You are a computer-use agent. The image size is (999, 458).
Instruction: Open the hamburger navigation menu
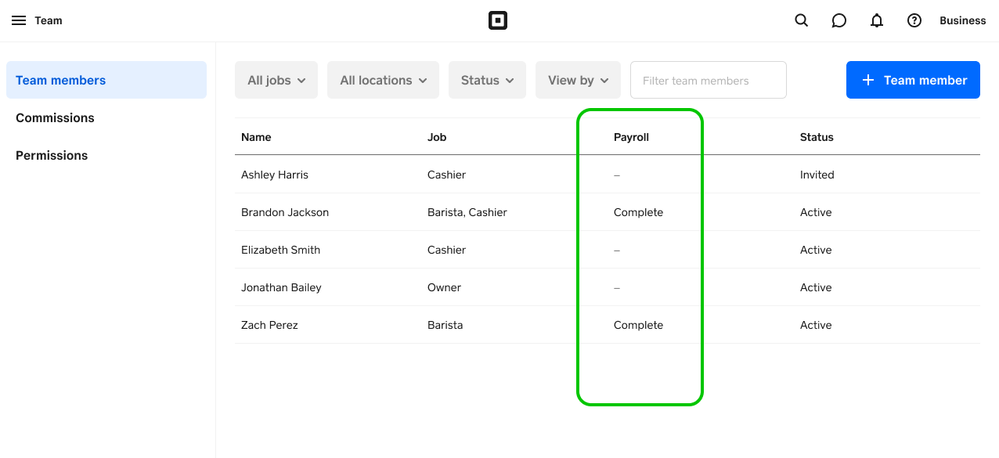18,20
